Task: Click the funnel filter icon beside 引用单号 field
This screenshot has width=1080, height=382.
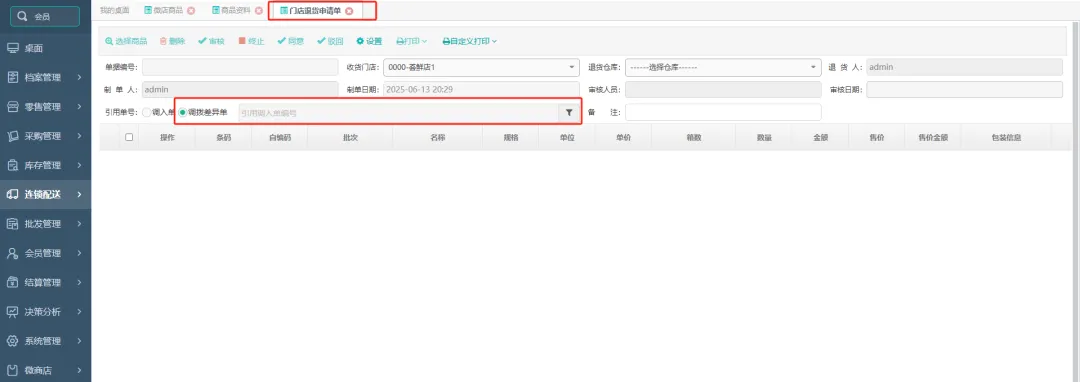Action: 569,112
